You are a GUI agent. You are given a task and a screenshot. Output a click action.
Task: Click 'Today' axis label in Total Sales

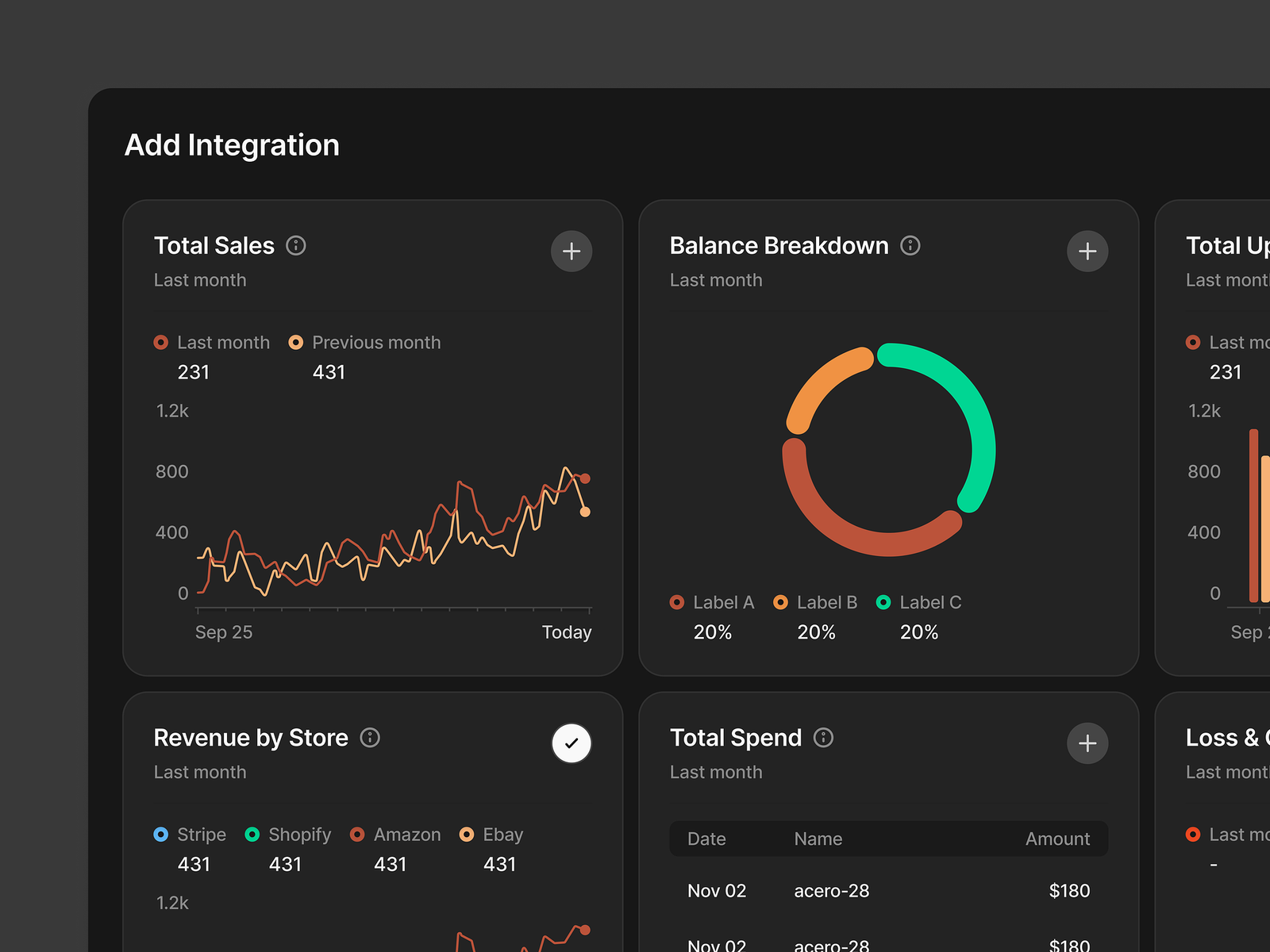[567, 632]
